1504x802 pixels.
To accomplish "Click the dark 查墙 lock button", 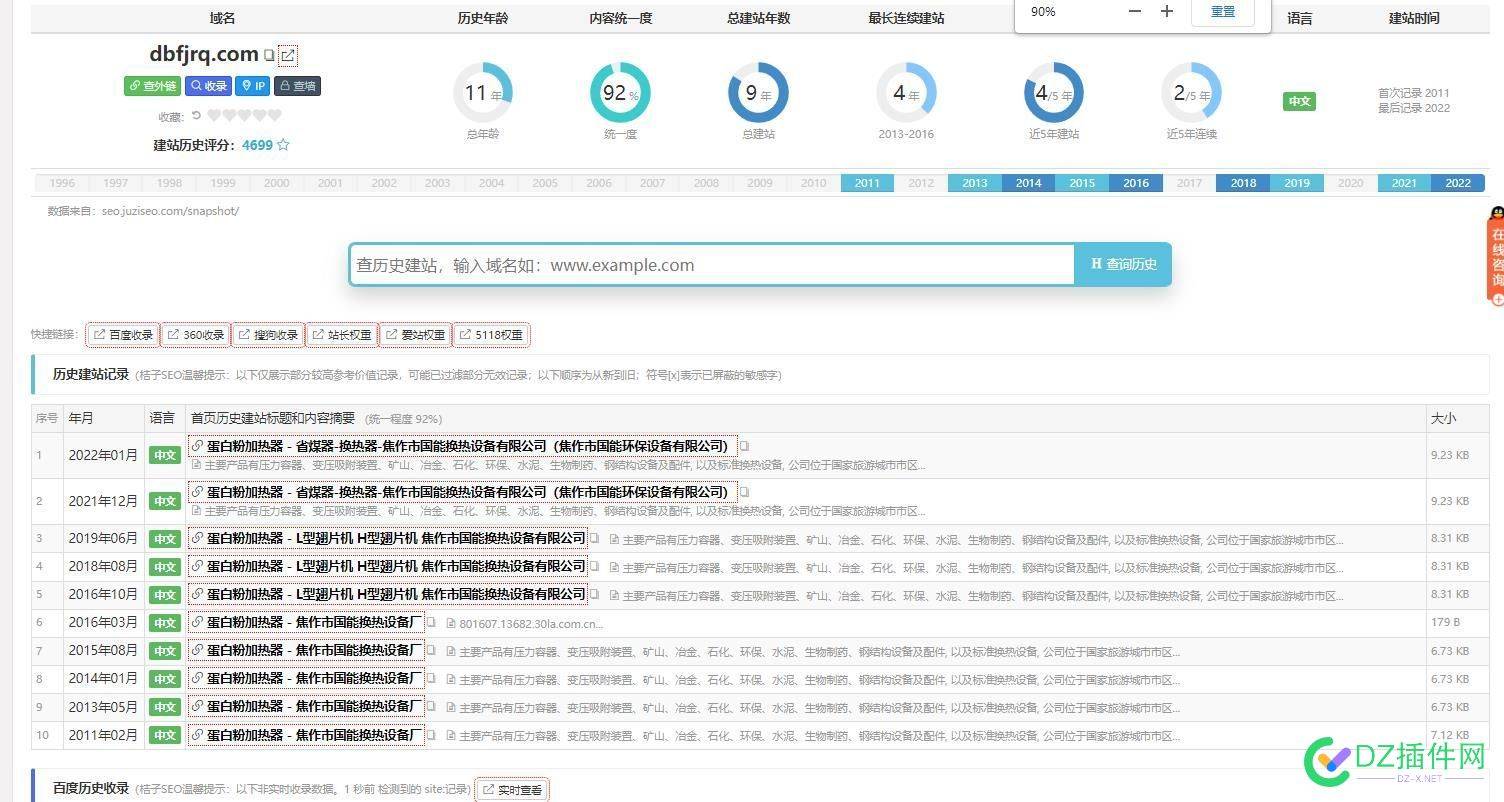I will [297, 86].
